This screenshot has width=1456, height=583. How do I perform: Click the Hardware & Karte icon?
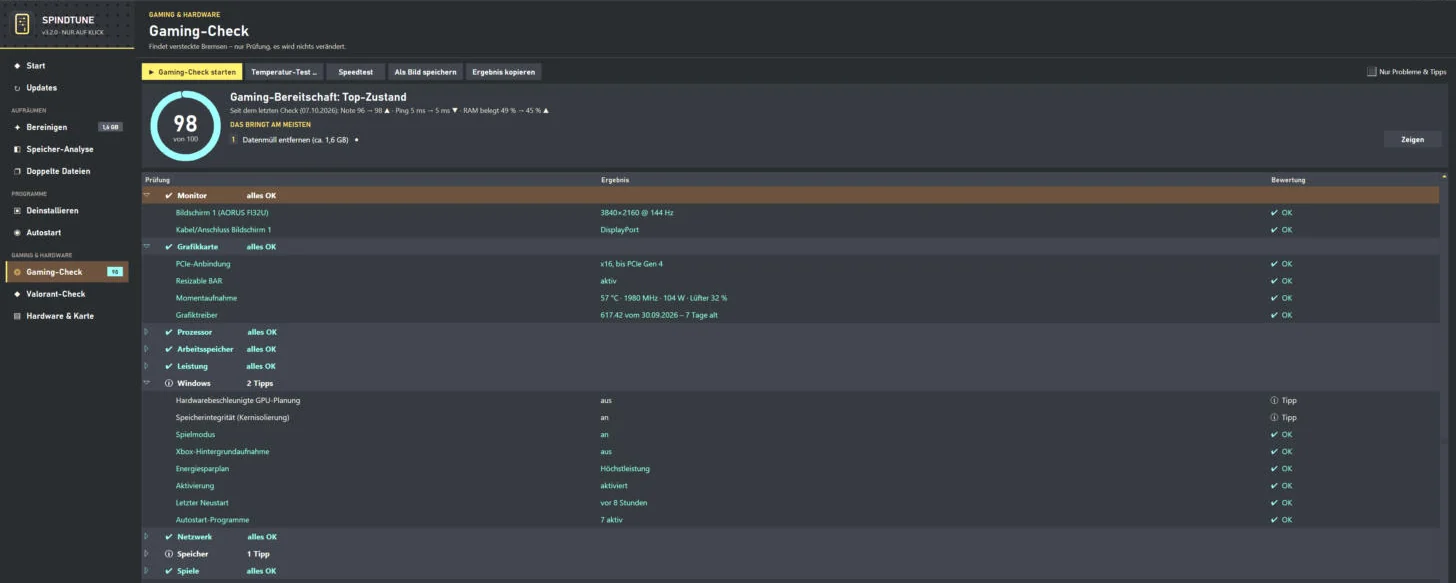(17, 316)
